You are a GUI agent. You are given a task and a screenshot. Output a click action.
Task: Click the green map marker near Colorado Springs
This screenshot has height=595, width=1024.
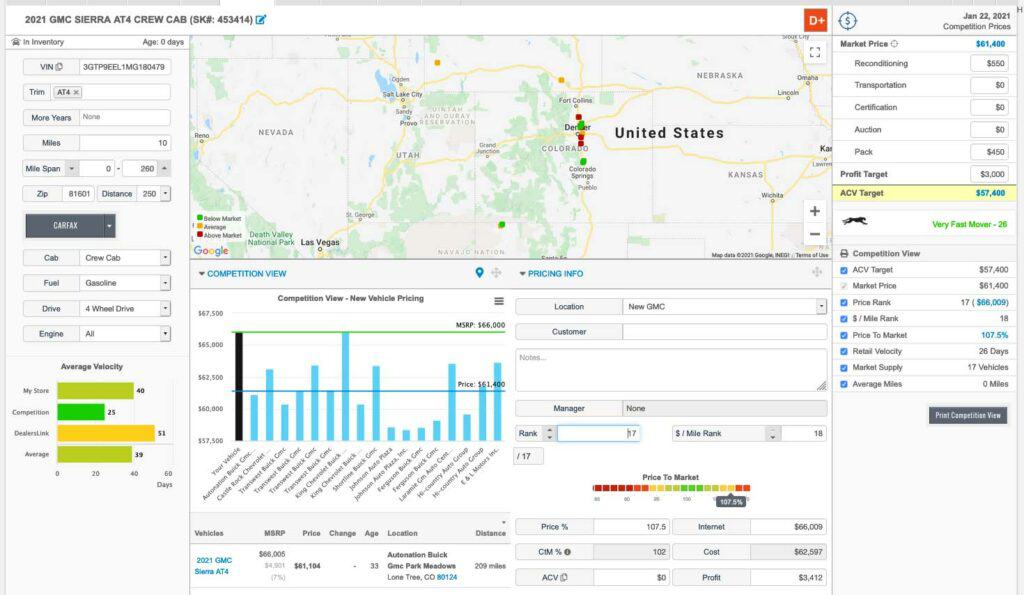coord(583,161)
